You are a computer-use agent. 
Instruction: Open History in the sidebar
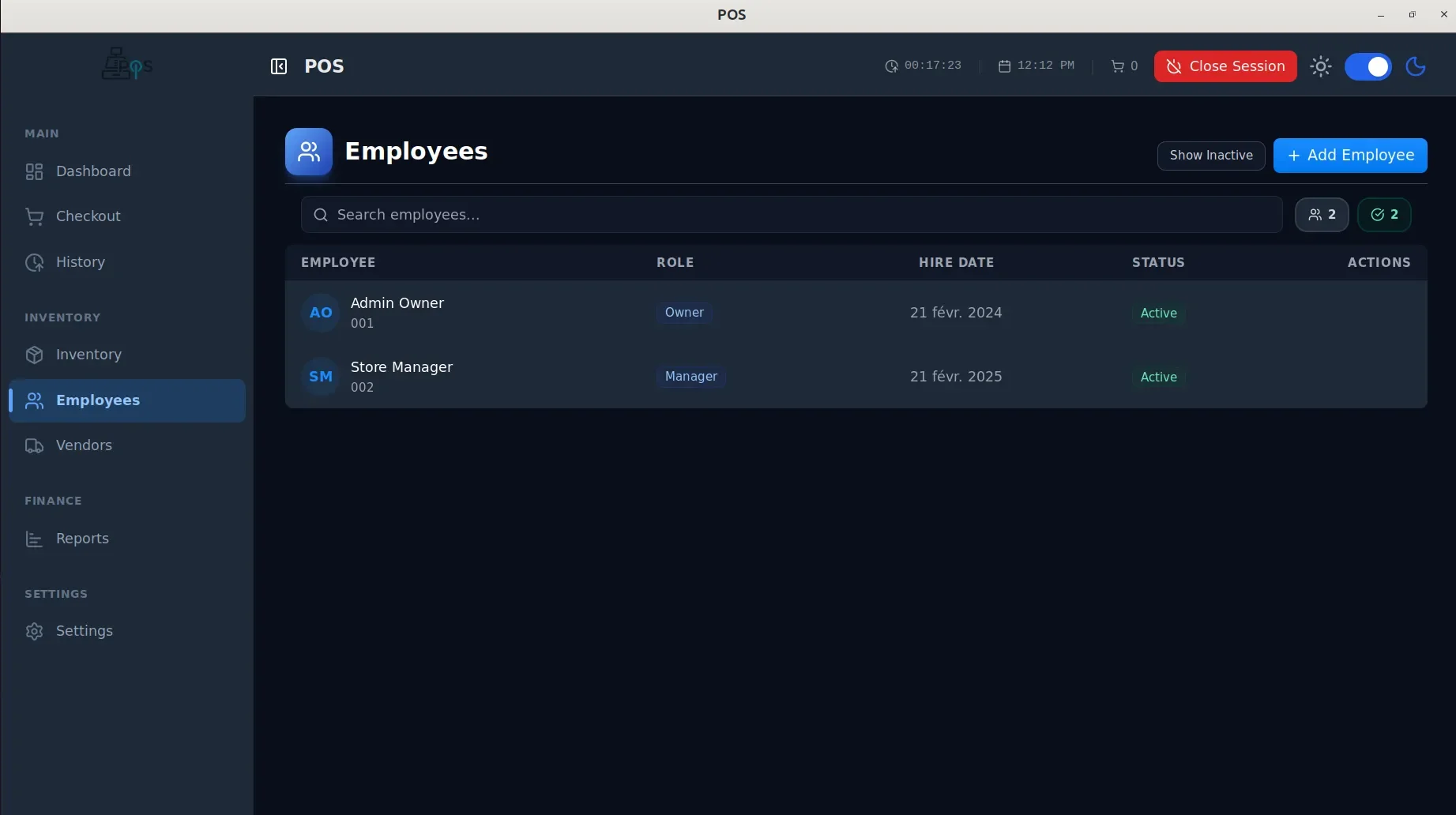[x=127, y=262]
